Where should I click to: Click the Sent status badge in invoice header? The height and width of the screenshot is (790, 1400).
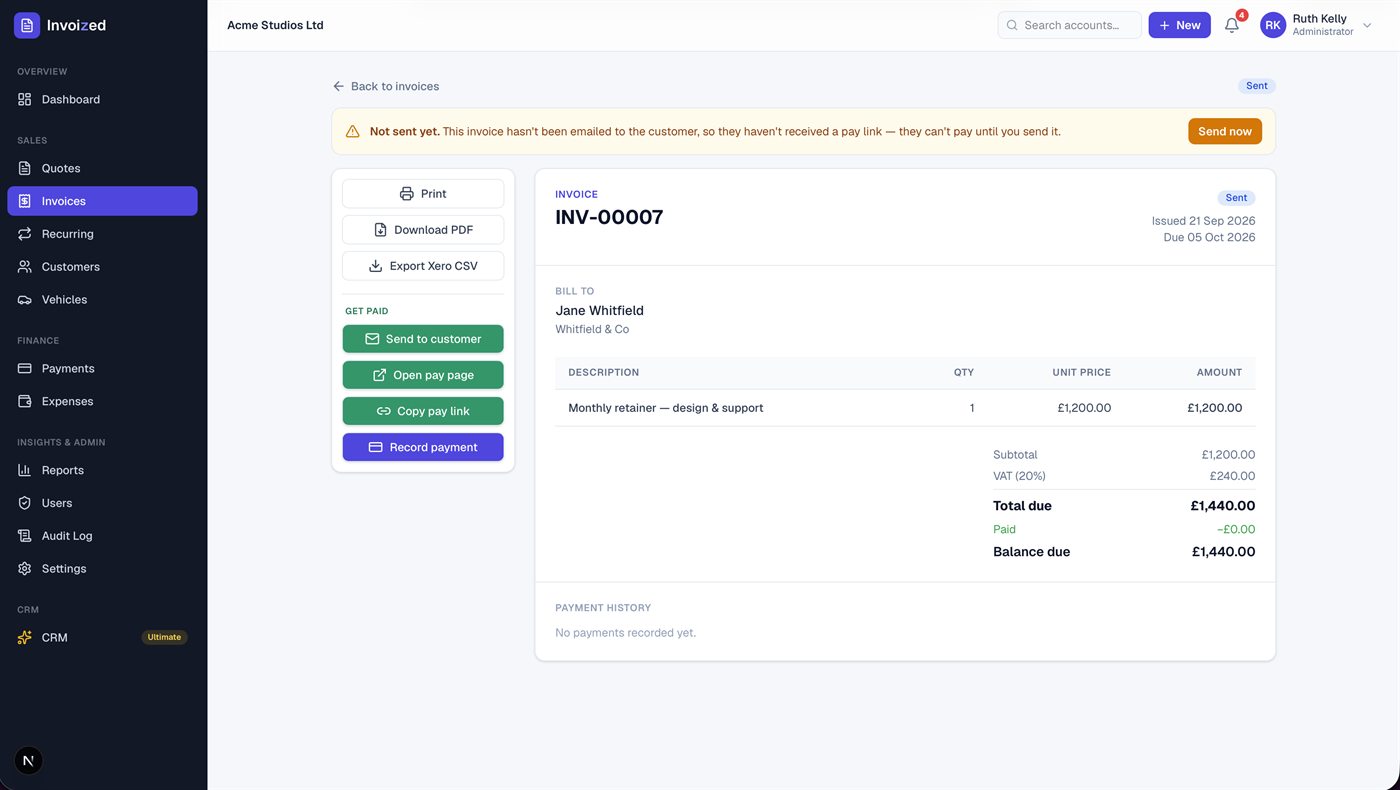pos(1236,198)
